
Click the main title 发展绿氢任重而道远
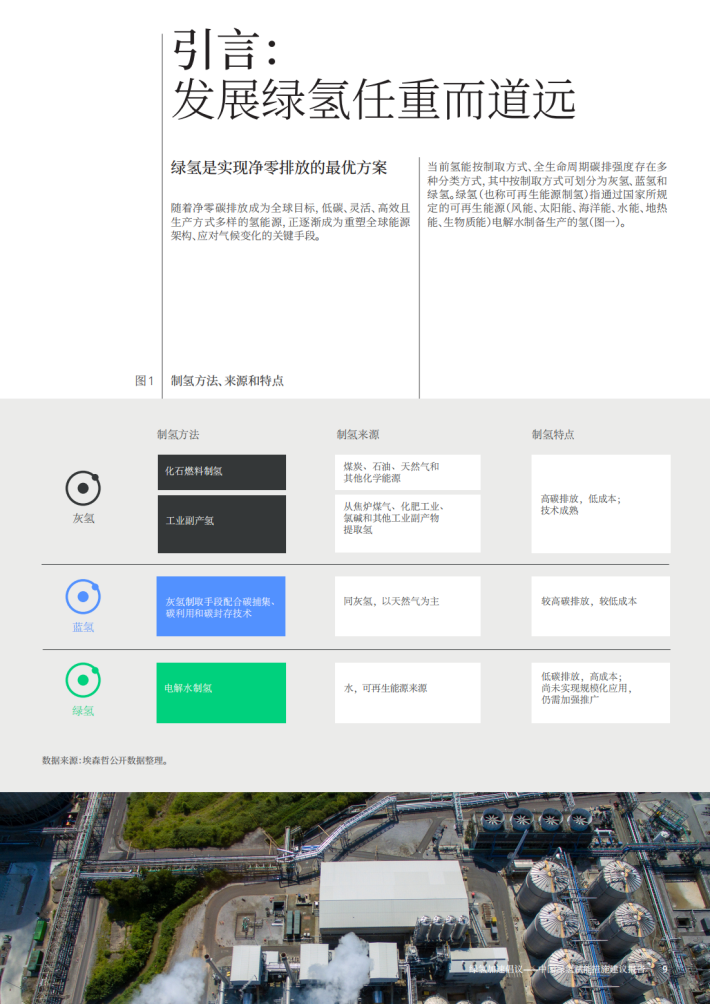pyautogui.click(x=373, y=99)
